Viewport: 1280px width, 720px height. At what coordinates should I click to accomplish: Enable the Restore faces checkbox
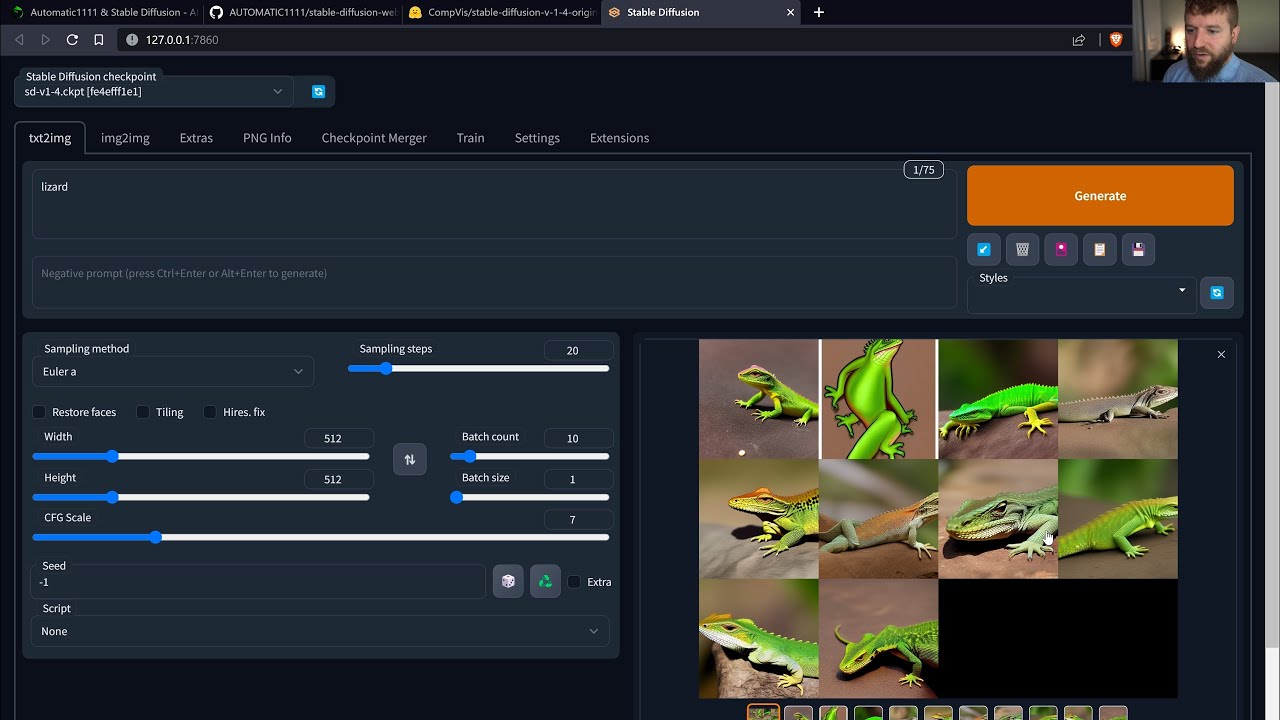pos(39,412)
